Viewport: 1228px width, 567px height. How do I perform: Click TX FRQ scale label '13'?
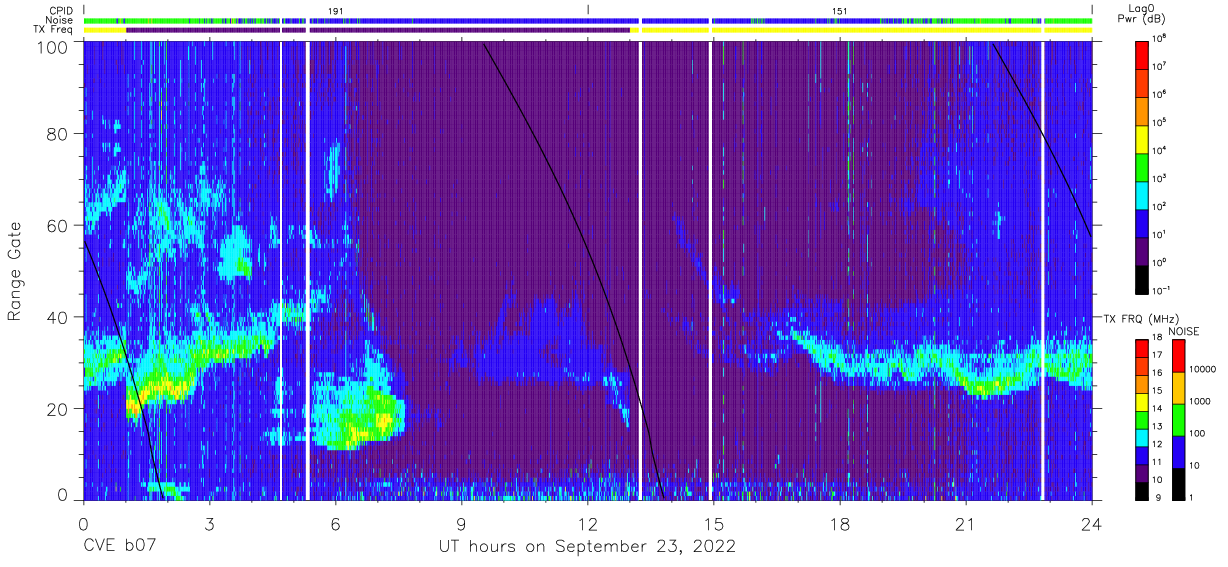(x=1157, y=428)
